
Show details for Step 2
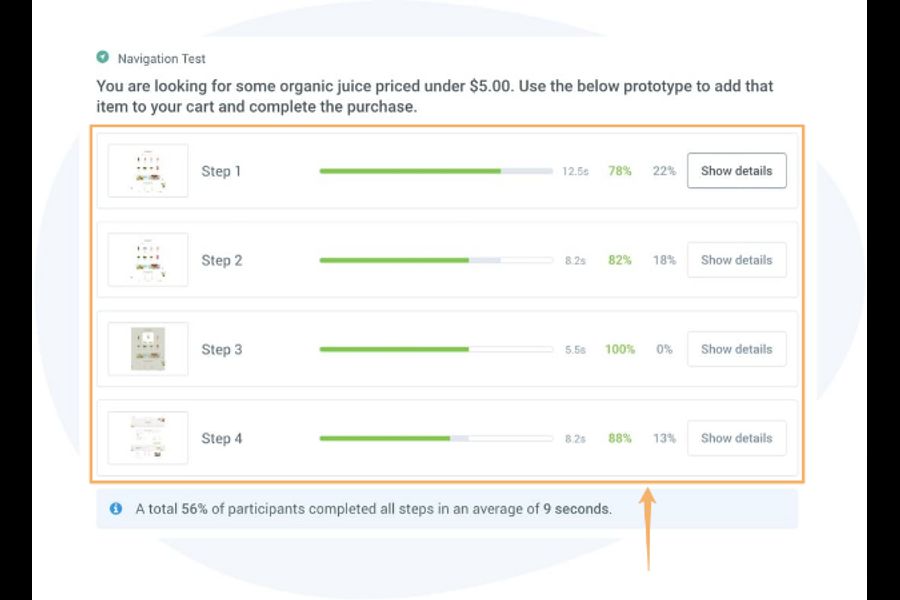tap(737, 260)
